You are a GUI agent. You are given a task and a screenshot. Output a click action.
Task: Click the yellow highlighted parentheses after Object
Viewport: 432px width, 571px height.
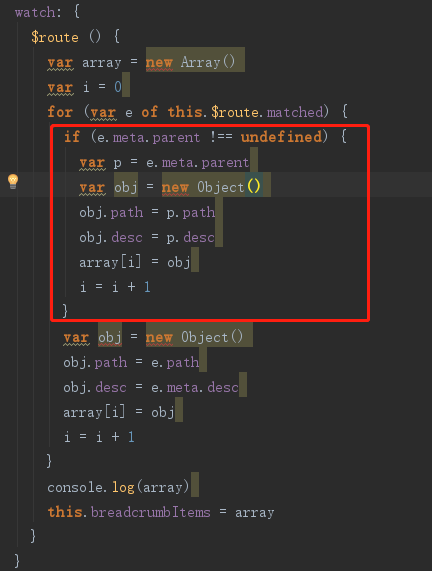254,186
